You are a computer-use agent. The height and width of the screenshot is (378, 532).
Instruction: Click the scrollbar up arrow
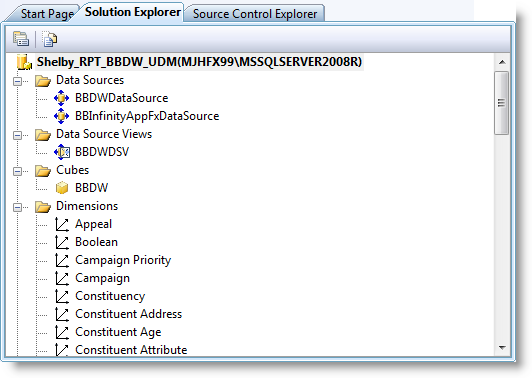(502, 62)
